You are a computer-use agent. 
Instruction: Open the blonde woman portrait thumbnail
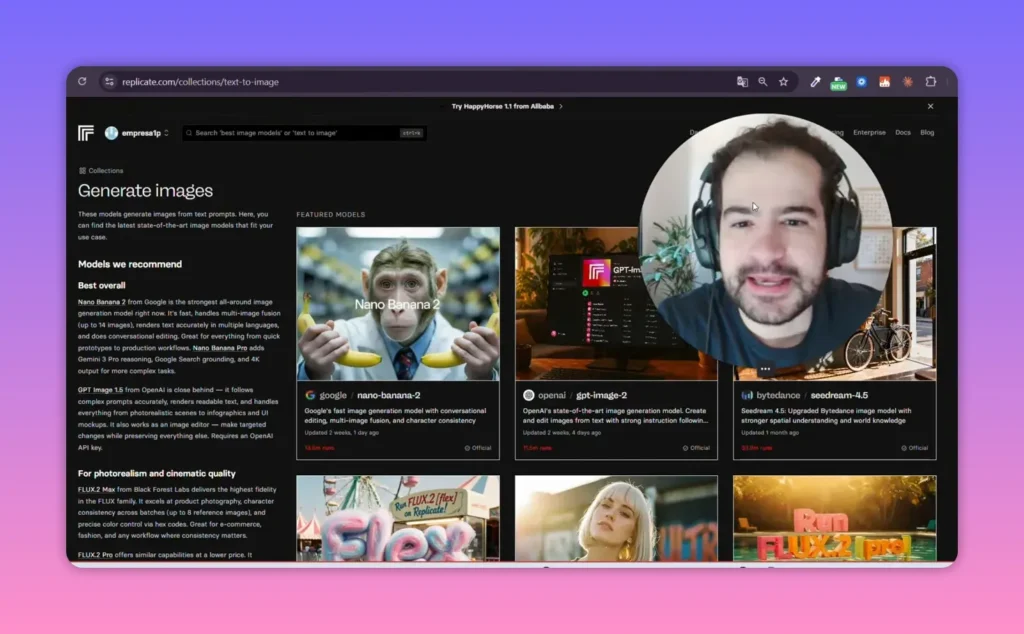[616, 518]
